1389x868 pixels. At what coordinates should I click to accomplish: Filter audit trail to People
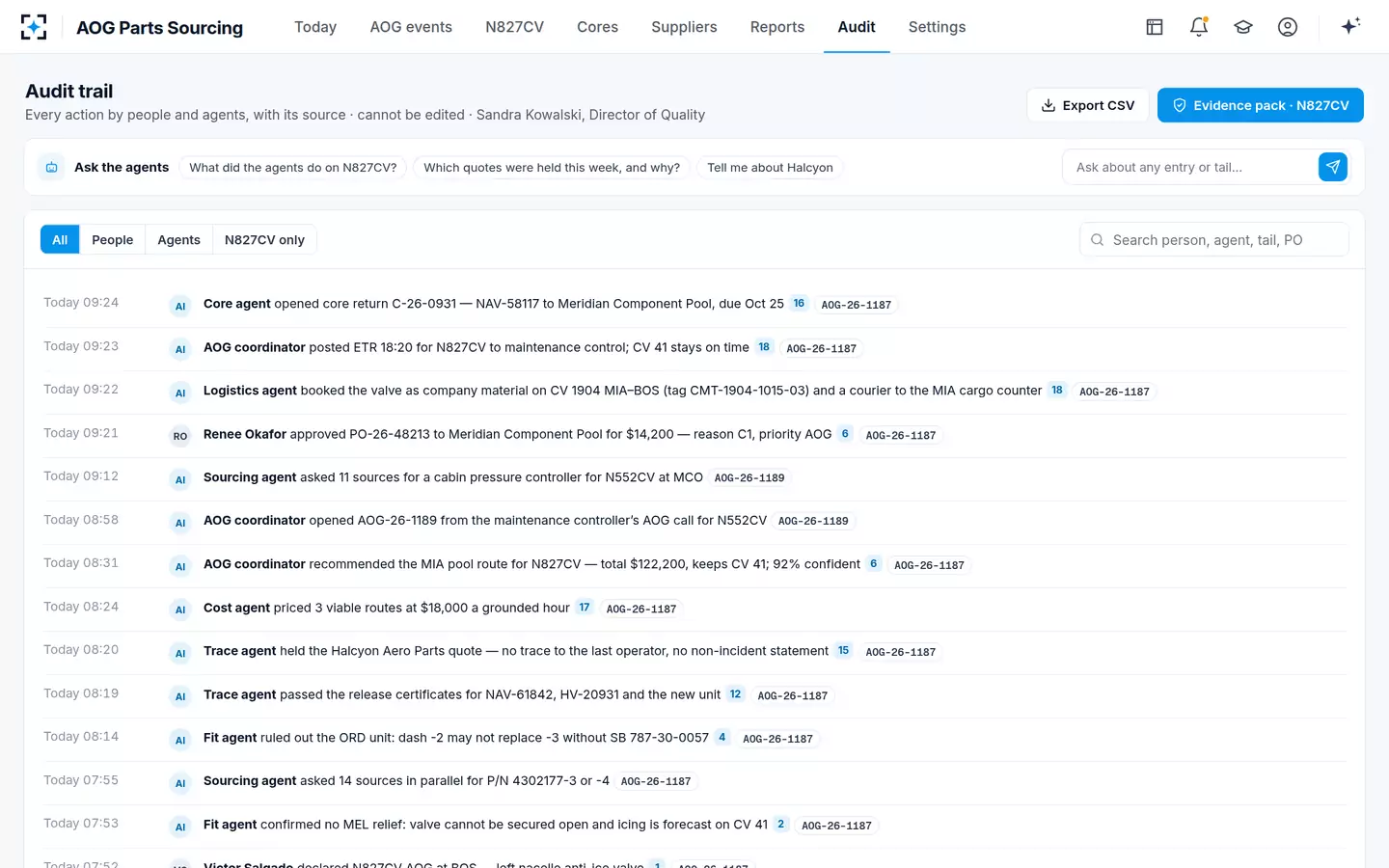[x=113, y=239]
